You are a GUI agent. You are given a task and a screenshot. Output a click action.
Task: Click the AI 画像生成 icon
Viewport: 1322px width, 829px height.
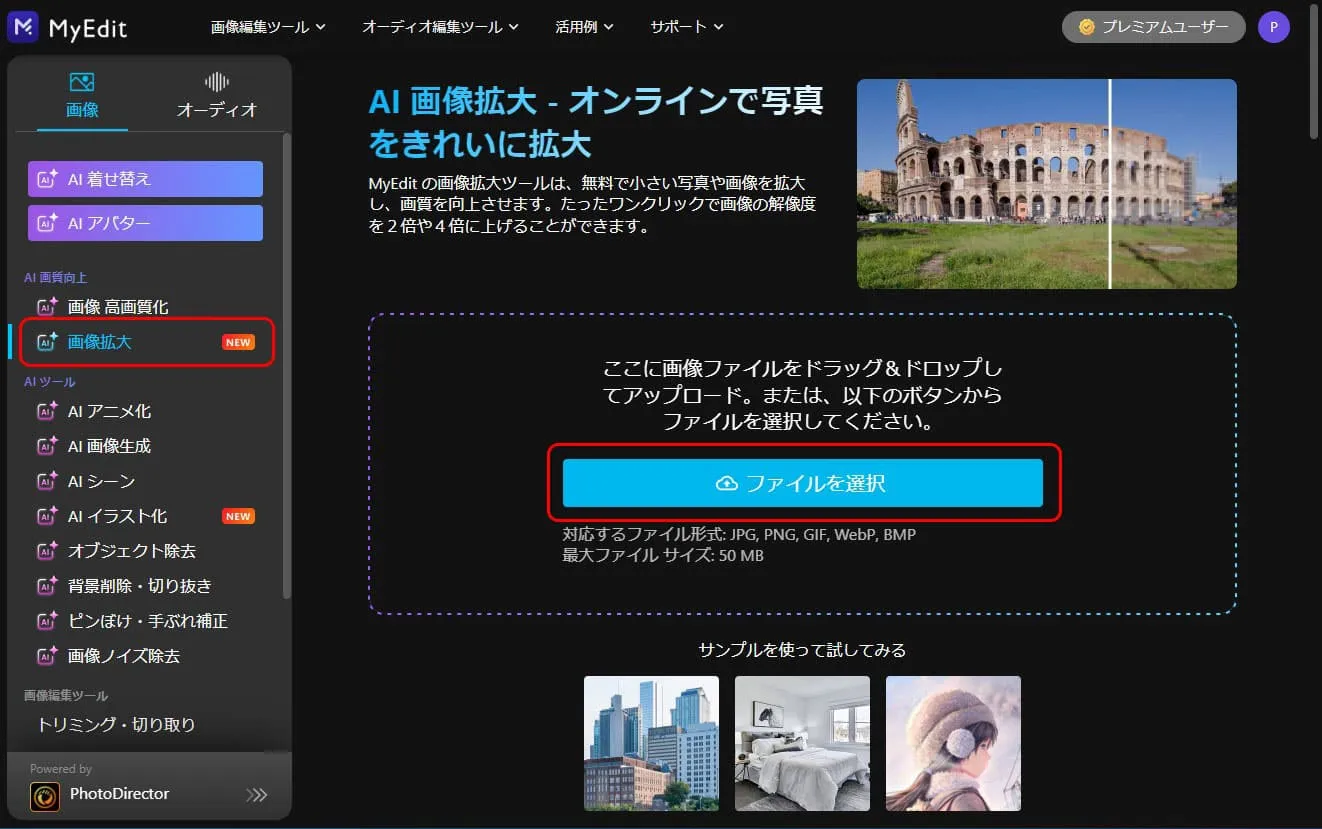47,446
